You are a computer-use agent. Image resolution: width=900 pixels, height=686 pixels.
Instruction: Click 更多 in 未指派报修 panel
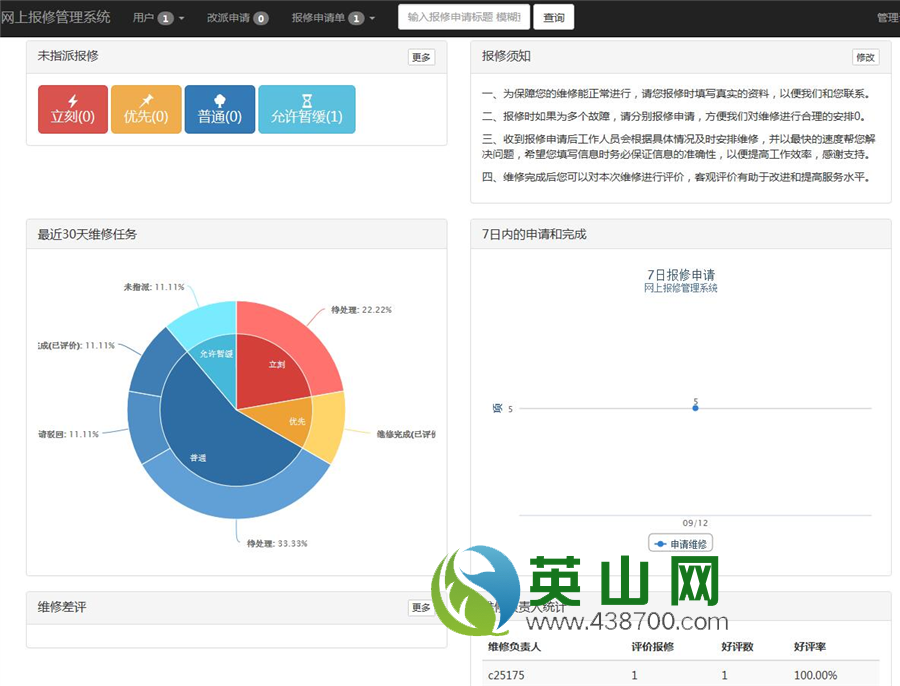422,57
